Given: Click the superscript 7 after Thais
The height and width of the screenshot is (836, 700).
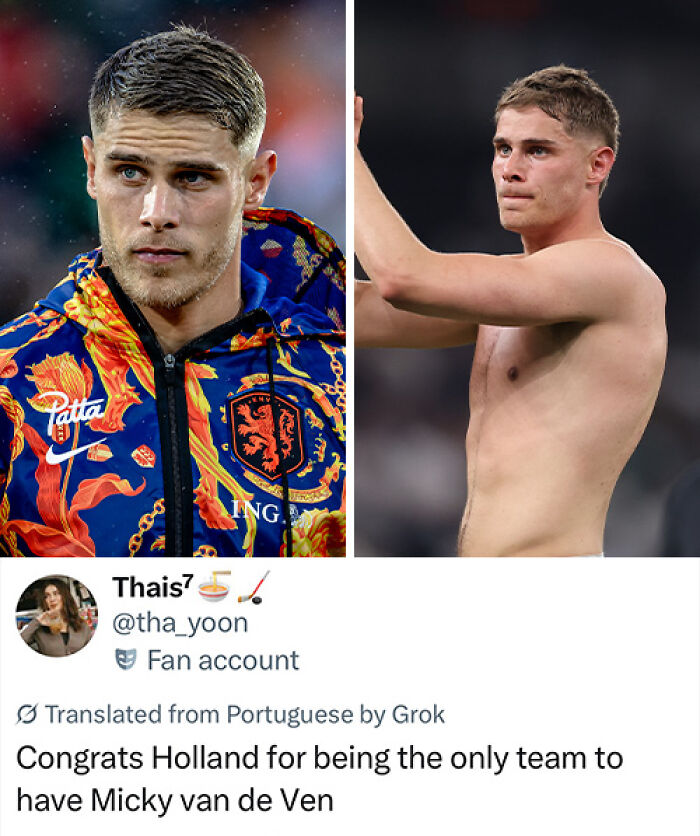Looking at the screenshot, I should point(187,581).
